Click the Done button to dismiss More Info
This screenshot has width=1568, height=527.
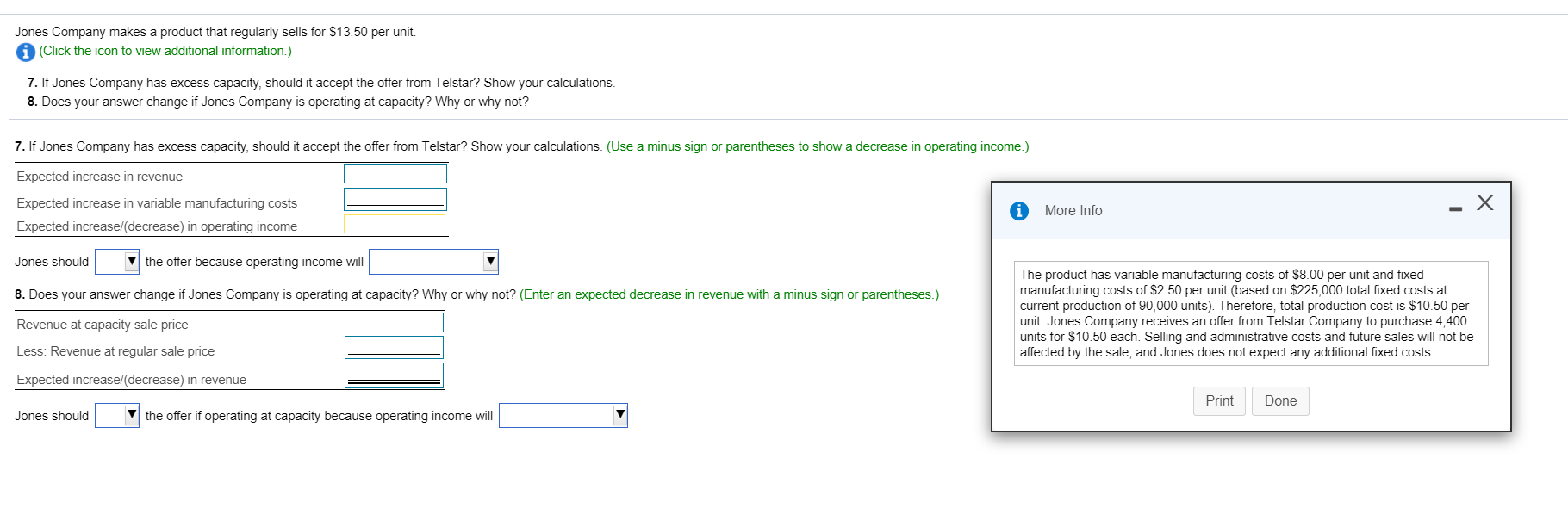click(1280, 400)
